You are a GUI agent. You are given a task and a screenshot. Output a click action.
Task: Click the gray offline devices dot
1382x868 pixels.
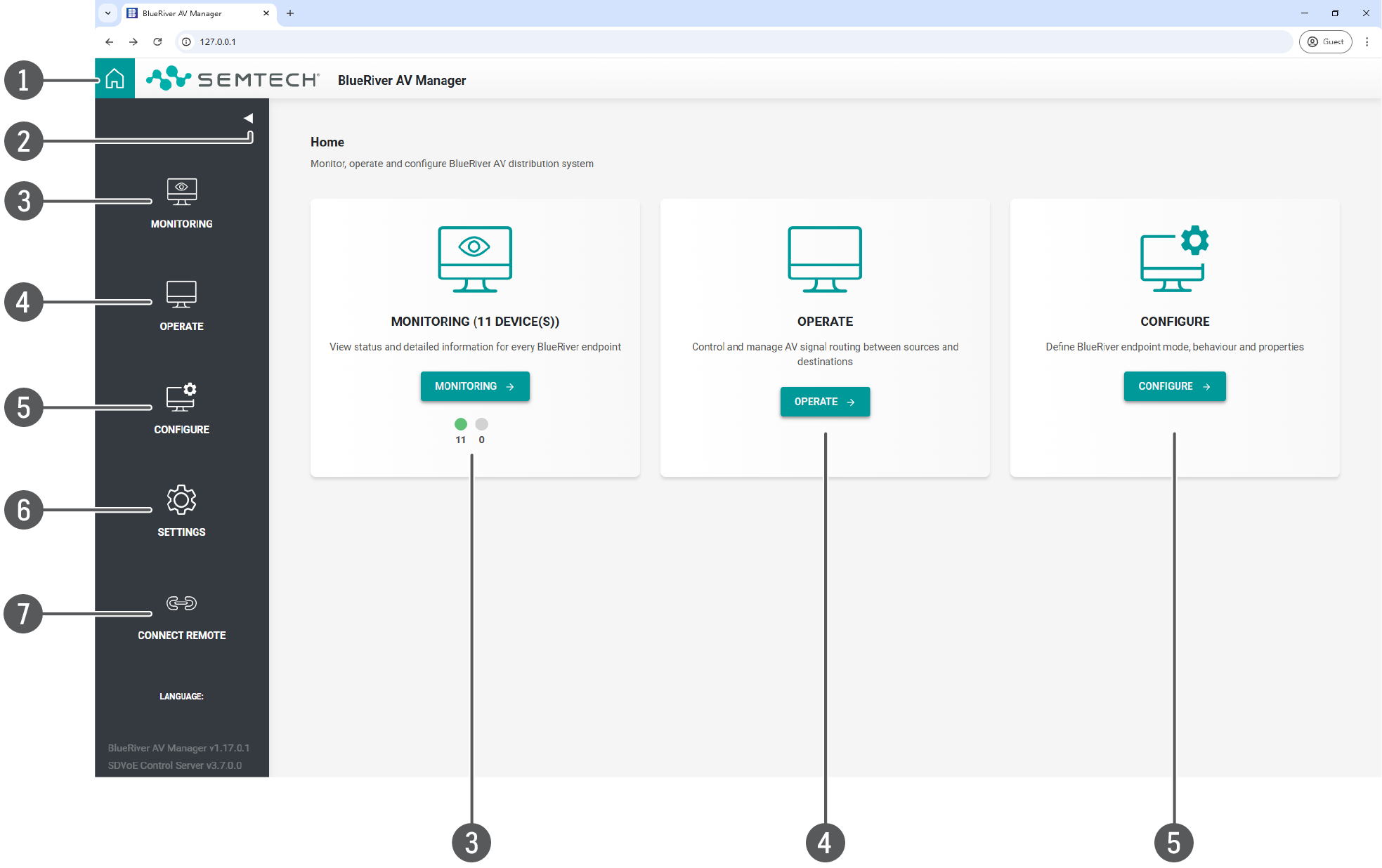[481, 424]
